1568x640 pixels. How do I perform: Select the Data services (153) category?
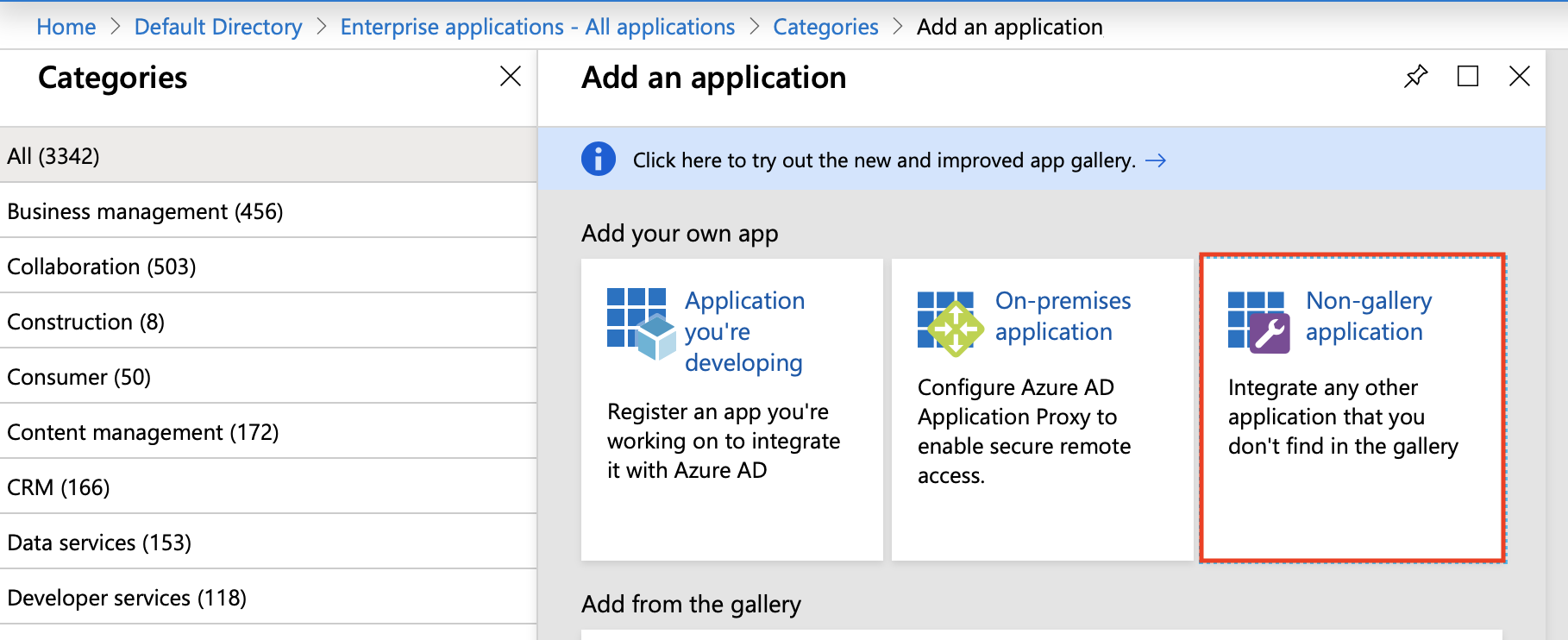coord(268,542)
